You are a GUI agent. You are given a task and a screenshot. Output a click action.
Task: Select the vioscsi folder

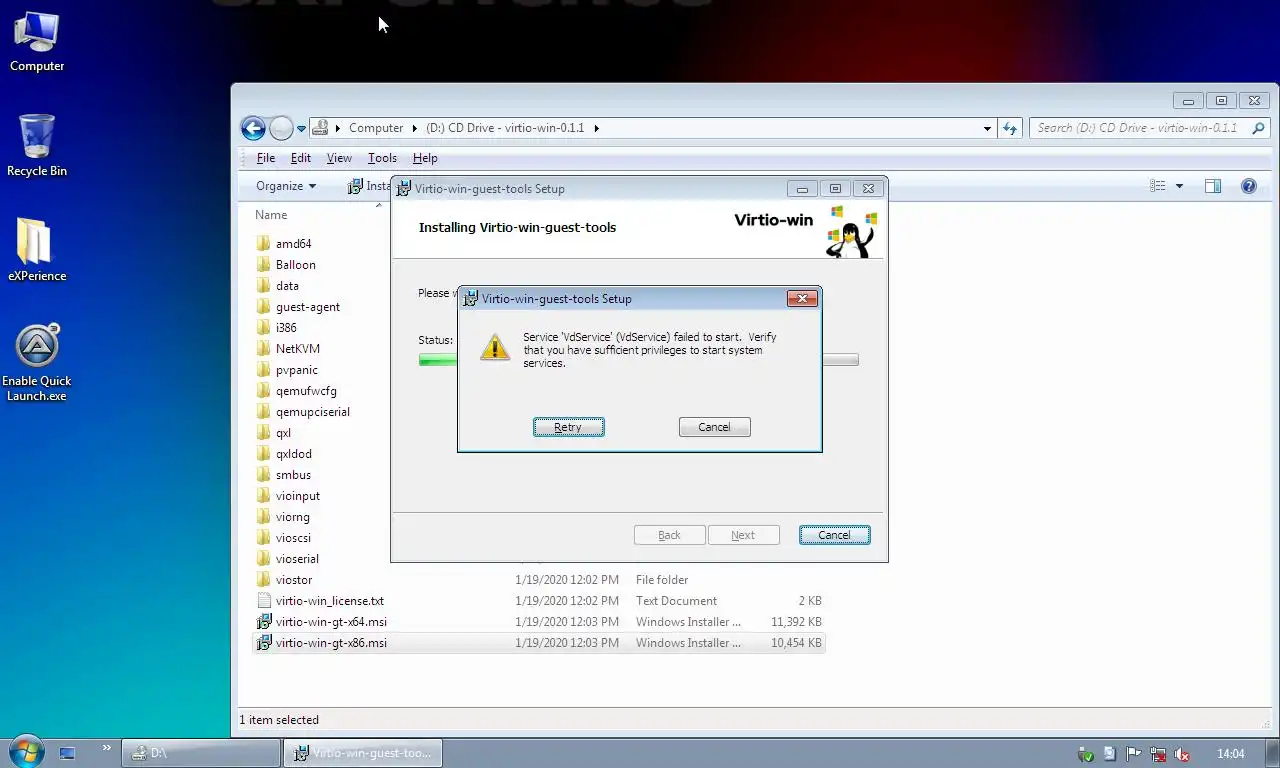[x=293, y=538]
